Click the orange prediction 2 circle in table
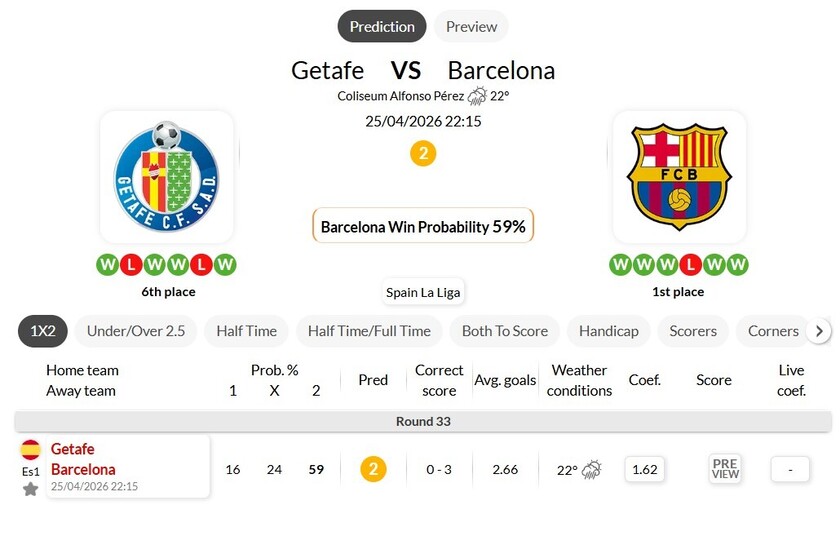Screen dimensions: 840x536 pyautogui.click(x=373, y=469)
